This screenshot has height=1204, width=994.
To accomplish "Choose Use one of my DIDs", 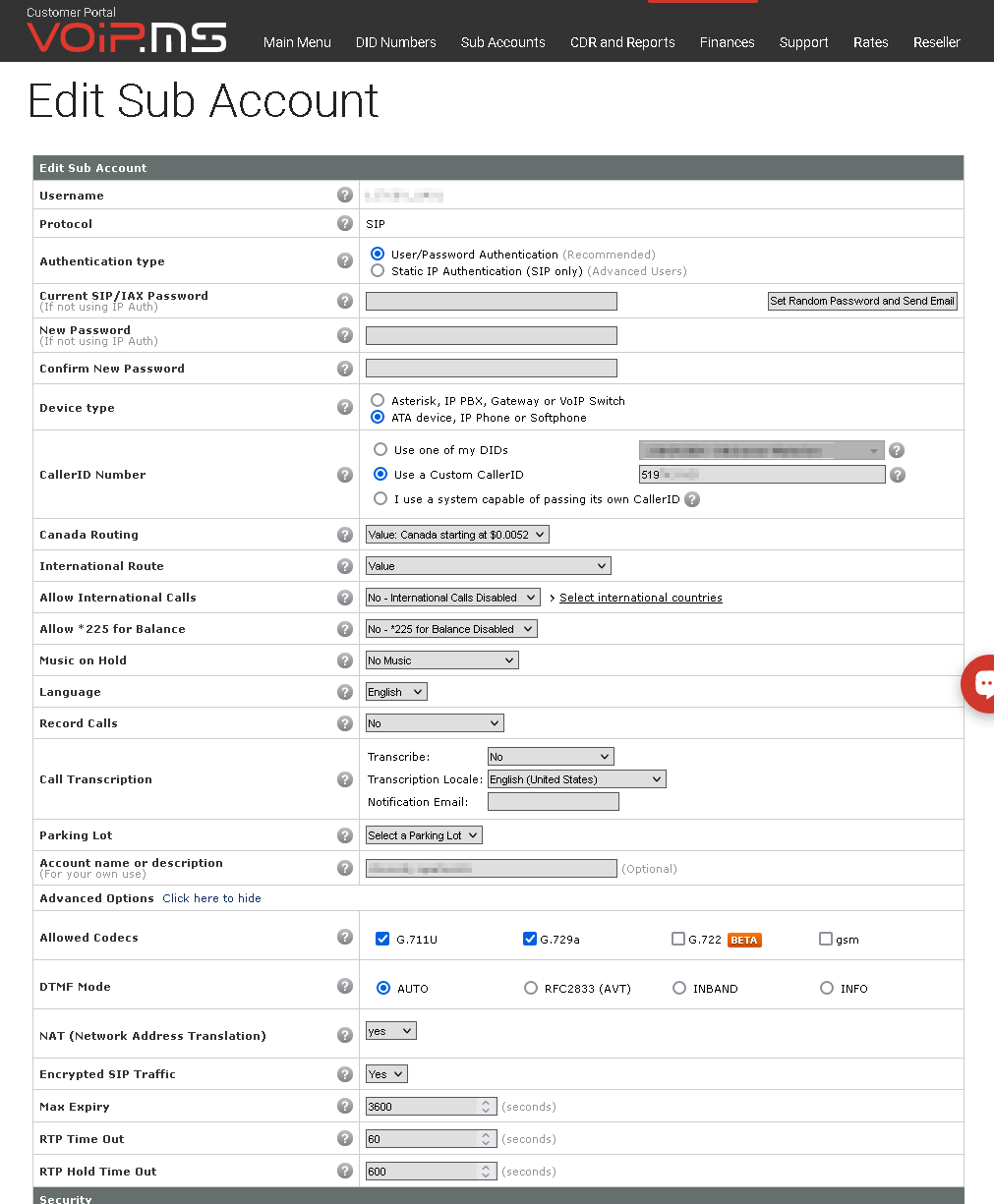I will click(x=380, y=449).
